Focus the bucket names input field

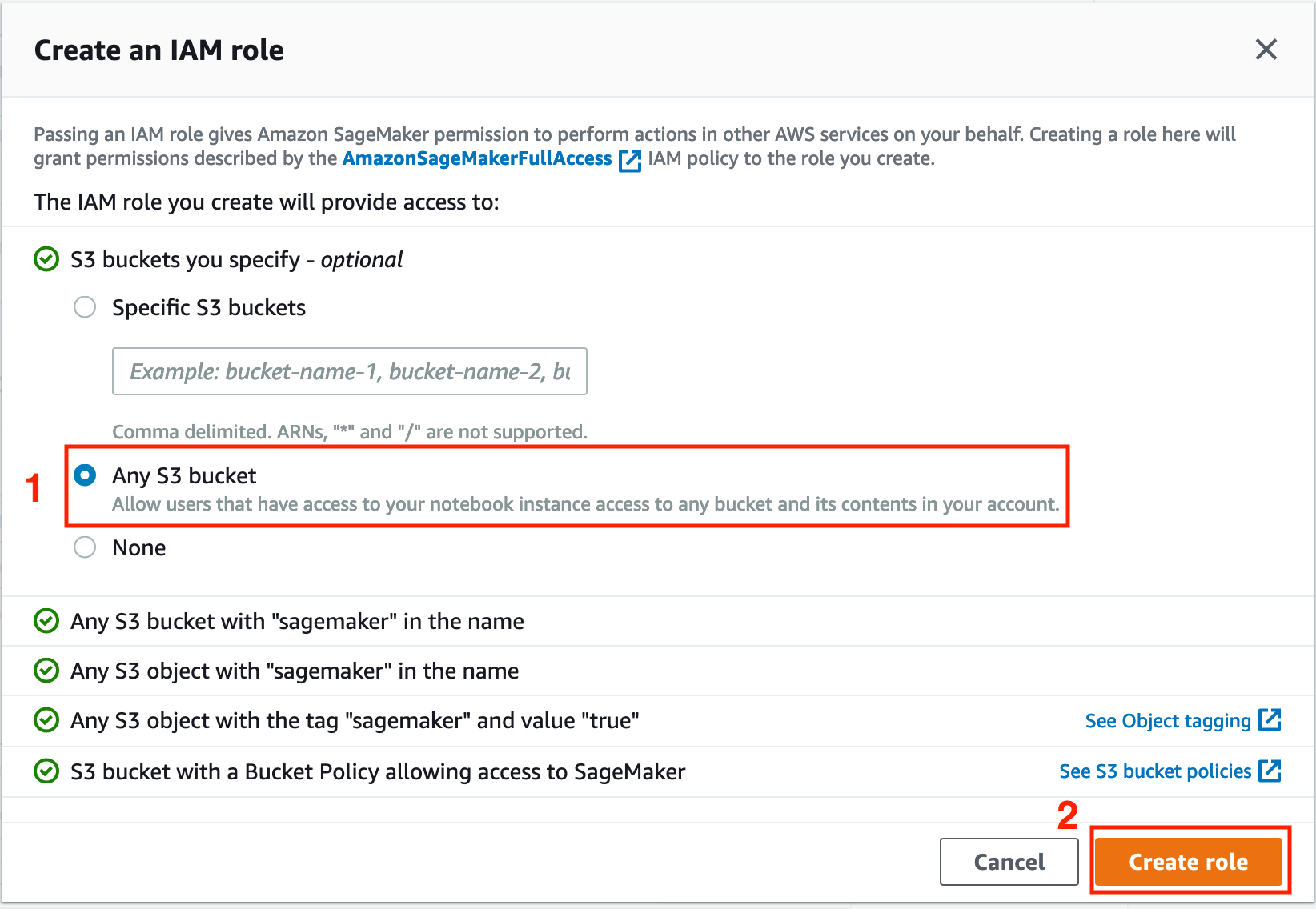click(350, 371)
